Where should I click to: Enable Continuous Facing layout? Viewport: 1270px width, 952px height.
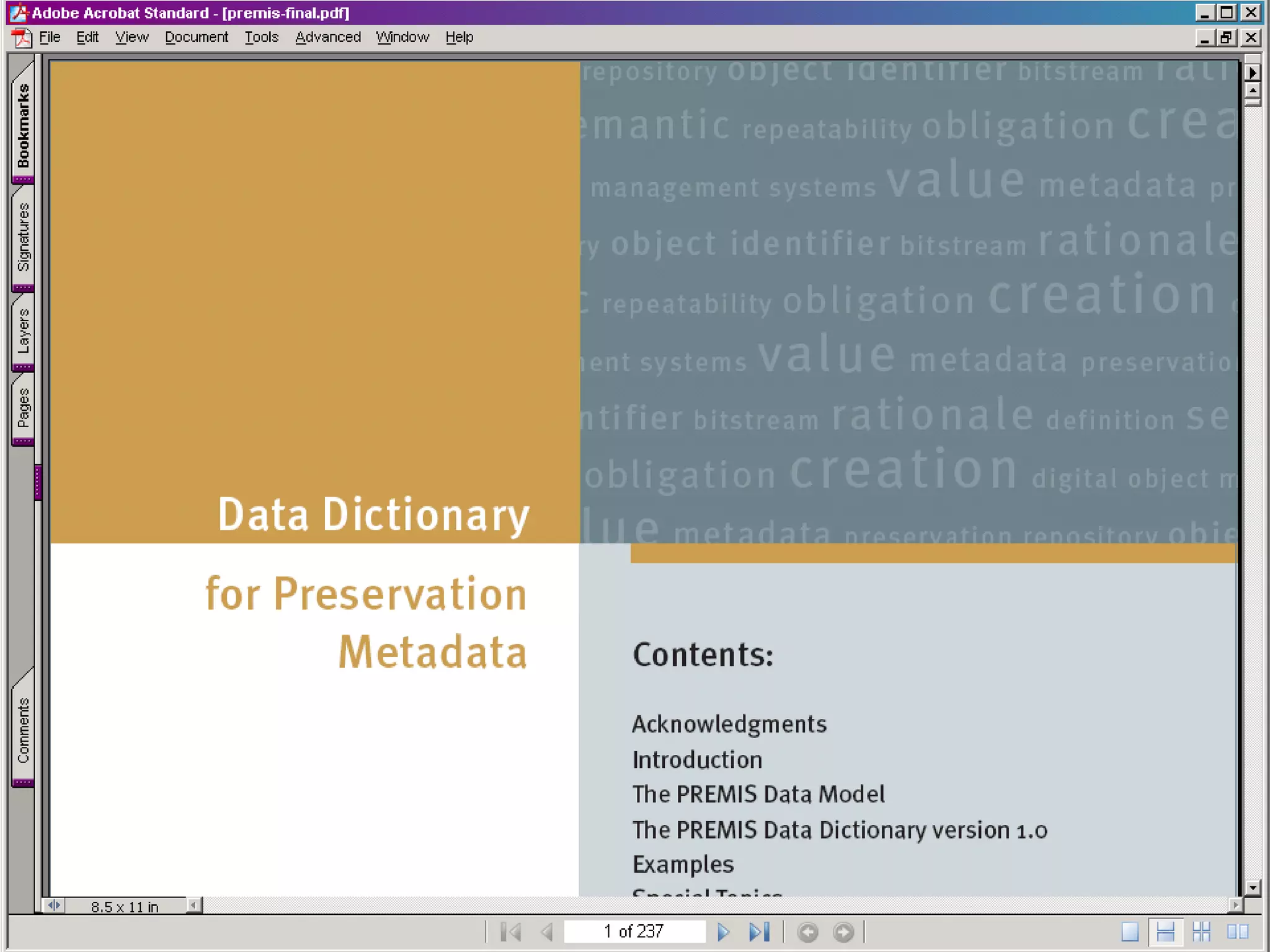coord(1202,932)
